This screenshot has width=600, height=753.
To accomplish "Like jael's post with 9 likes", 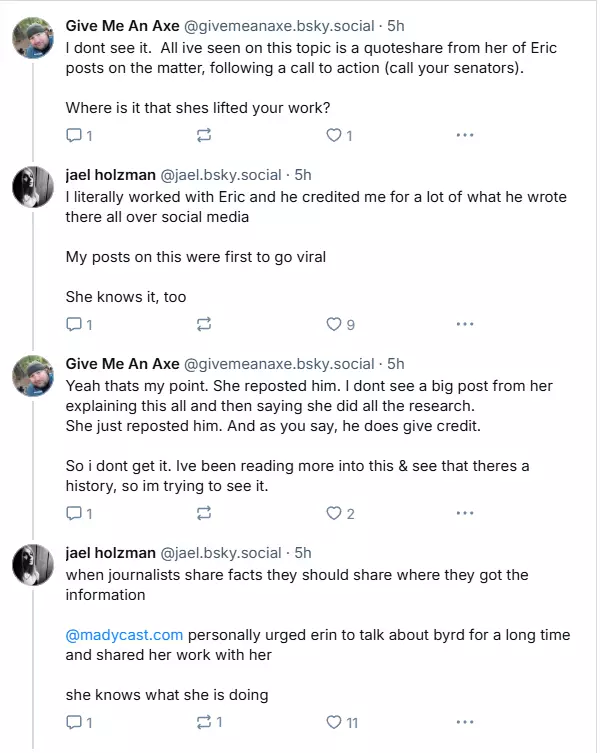I will click(x=334, y=324).
